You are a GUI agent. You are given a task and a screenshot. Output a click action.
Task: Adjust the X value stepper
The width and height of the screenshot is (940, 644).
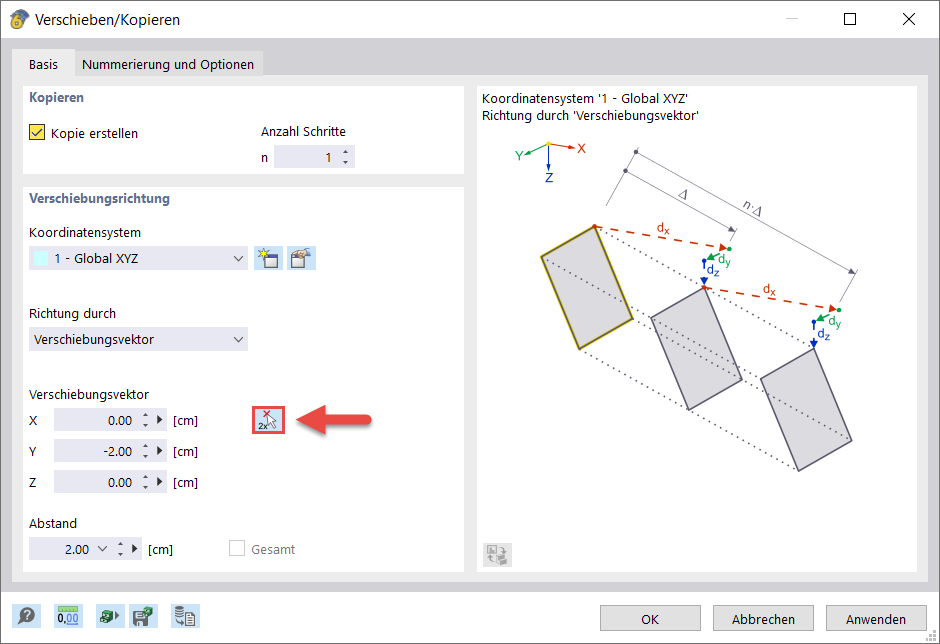tap(146, 420)
